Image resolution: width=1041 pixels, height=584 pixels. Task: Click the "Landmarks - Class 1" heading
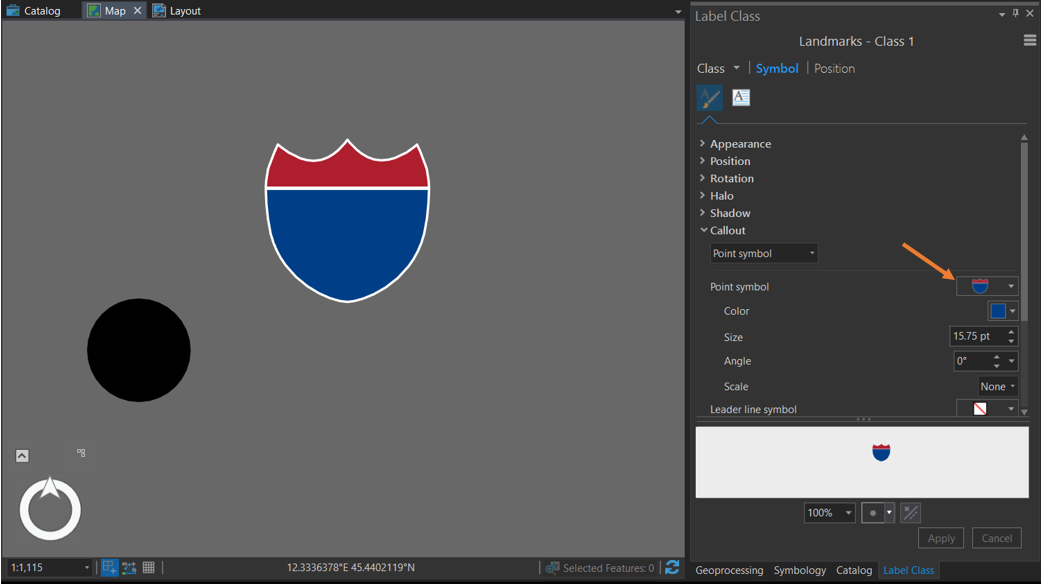pyautogui.click(x=856, y=41)
